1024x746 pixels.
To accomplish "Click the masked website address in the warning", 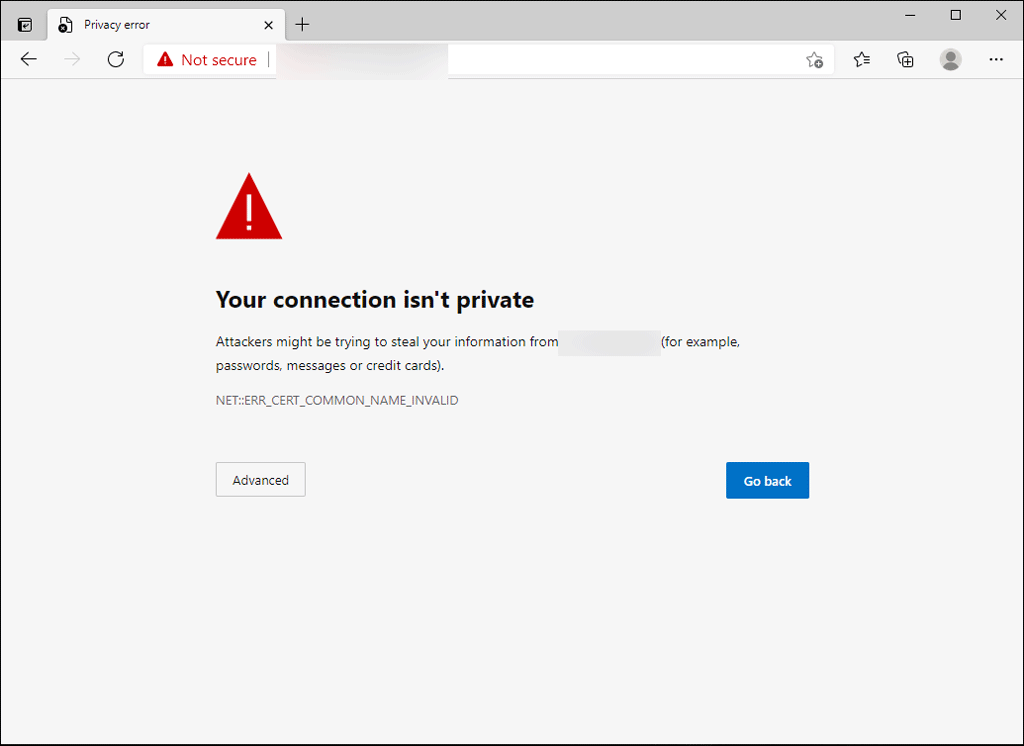I will click(608, 343).
